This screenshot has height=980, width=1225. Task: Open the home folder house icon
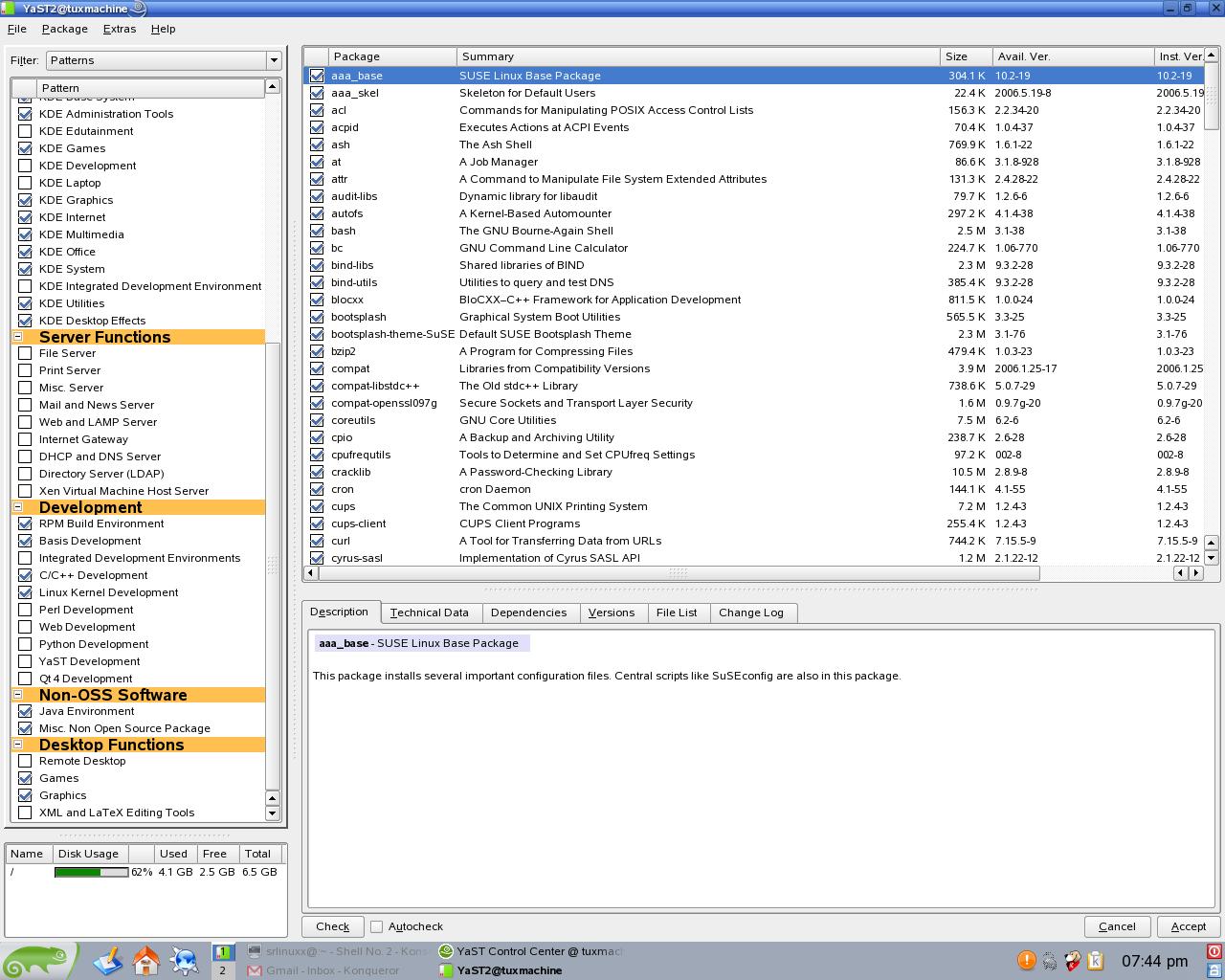coord(145,961)
